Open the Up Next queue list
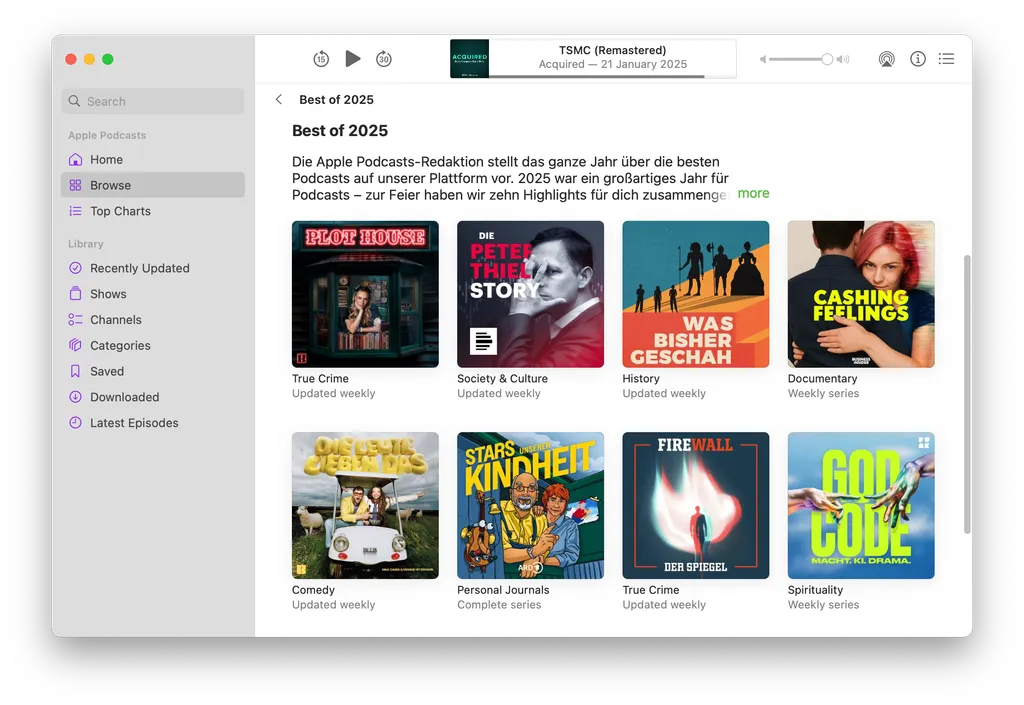Viewport: 1024px width, 705px height. [x=946, y=59]
